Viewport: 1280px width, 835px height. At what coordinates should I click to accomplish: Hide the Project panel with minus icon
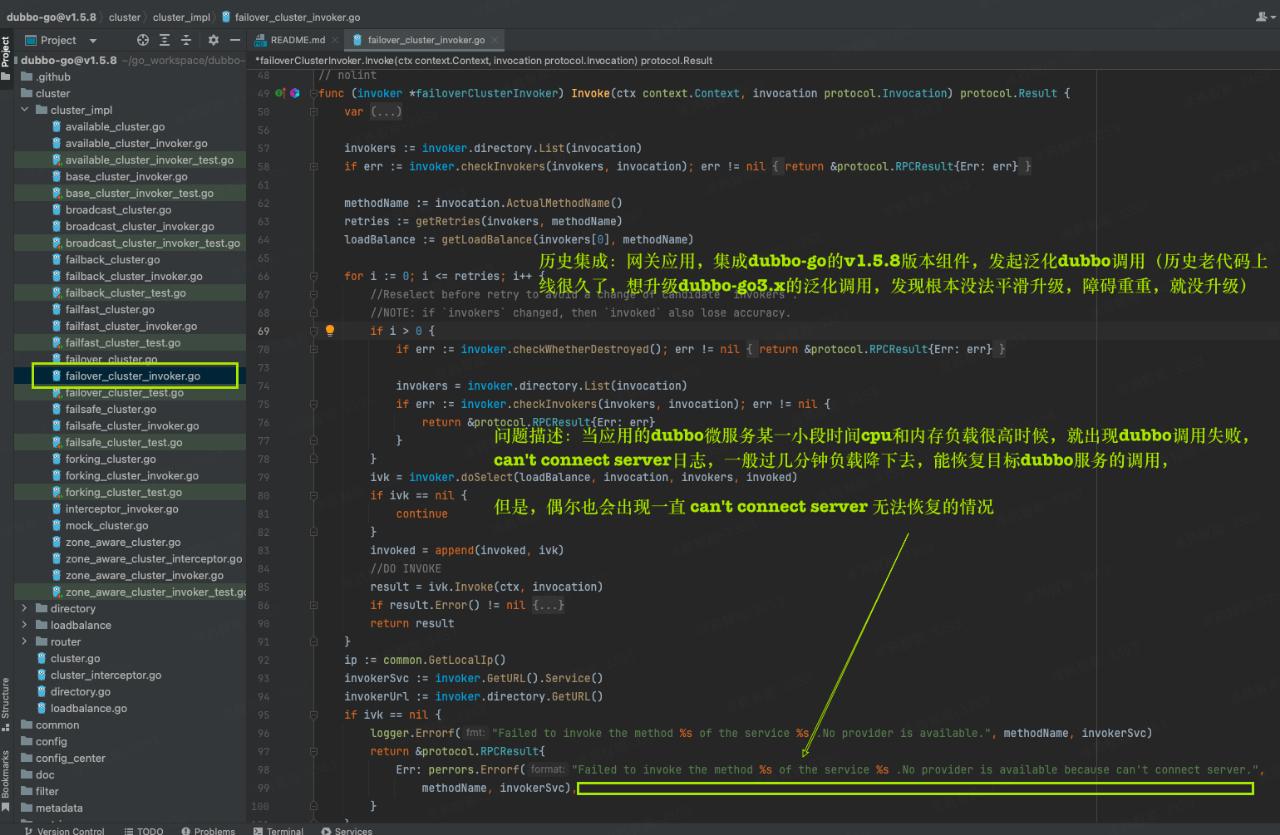(235, 40)
